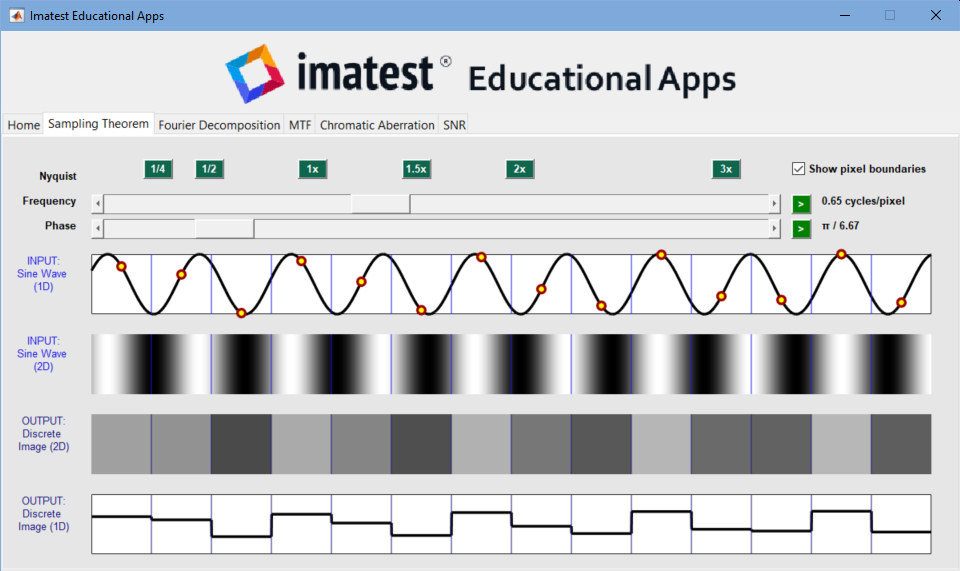Set Nyquist frequency to 1/2
960x571 pixels.
[209, 169]
